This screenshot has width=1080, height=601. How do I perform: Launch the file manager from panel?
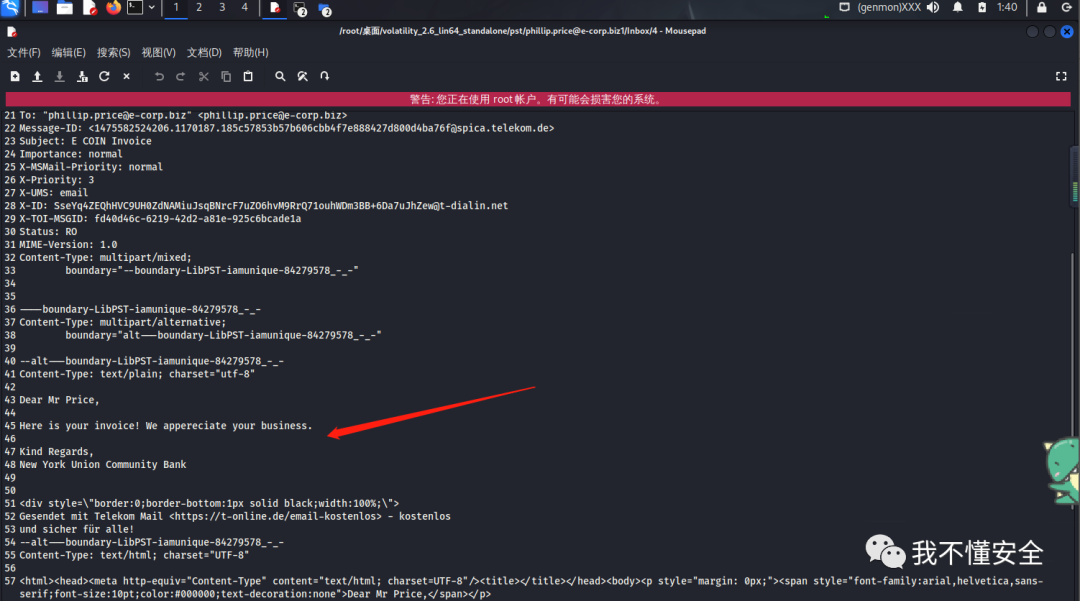click(65, 8)
